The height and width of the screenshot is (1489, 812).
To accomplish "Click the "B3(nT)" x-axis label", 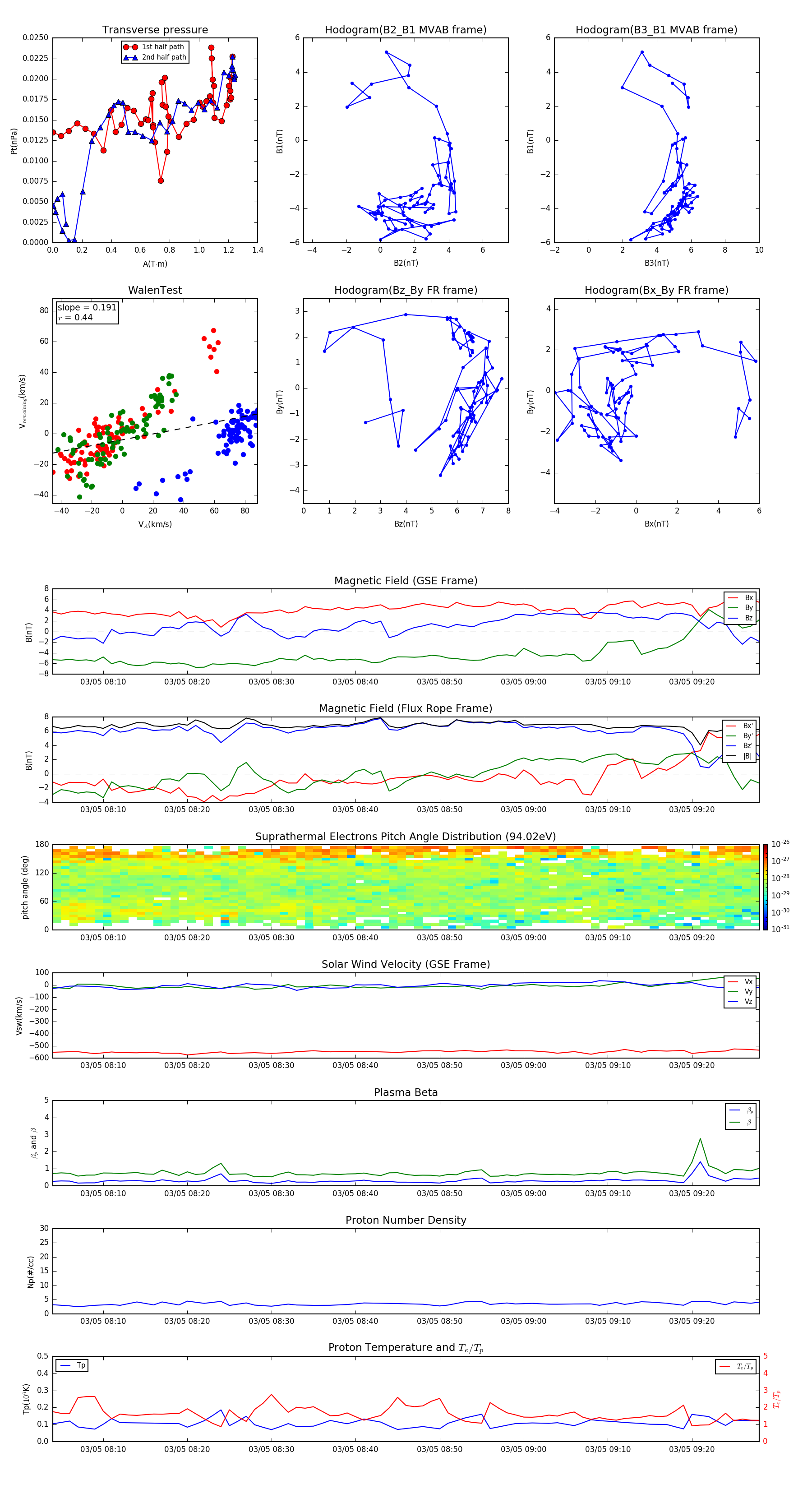I will point(656,263).
